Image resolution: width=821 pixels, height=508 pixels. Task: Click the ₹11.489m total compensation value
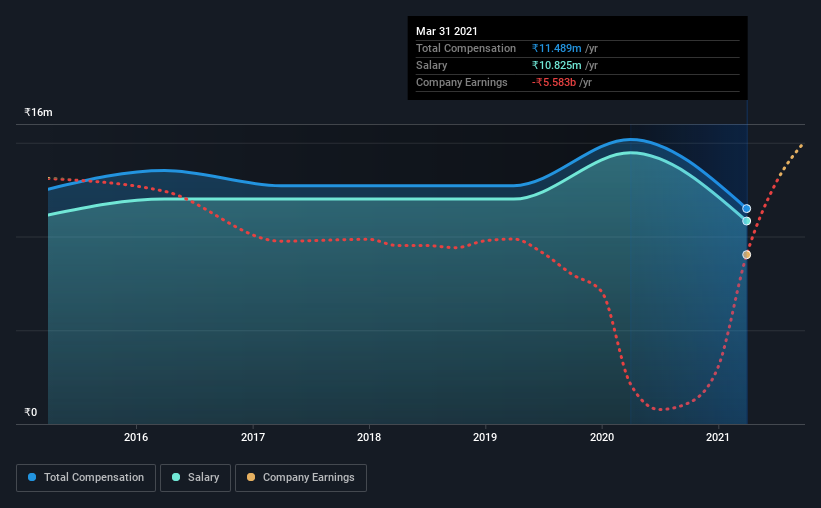(x=557, y=48)
